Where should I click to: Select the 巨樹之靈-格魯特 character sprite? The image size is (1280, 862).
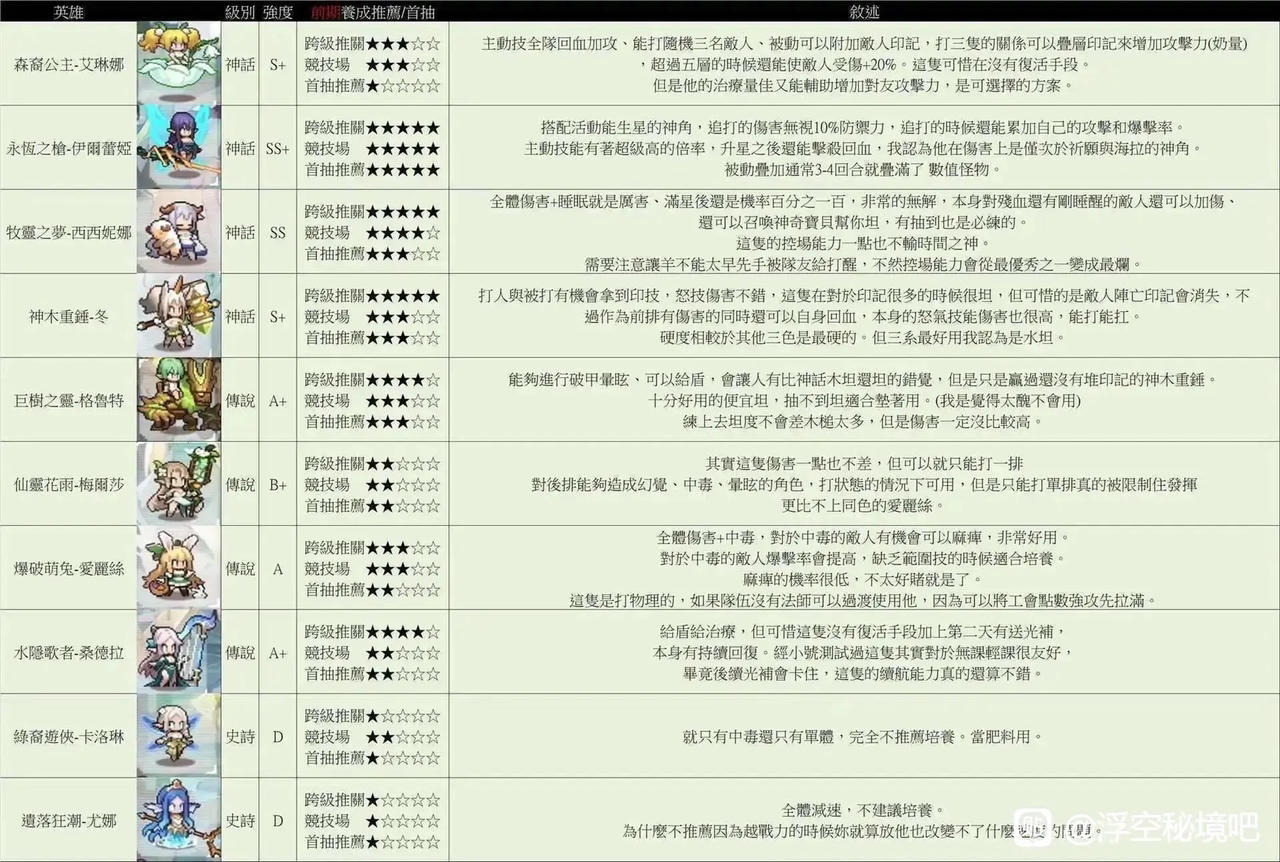[178, 400]
